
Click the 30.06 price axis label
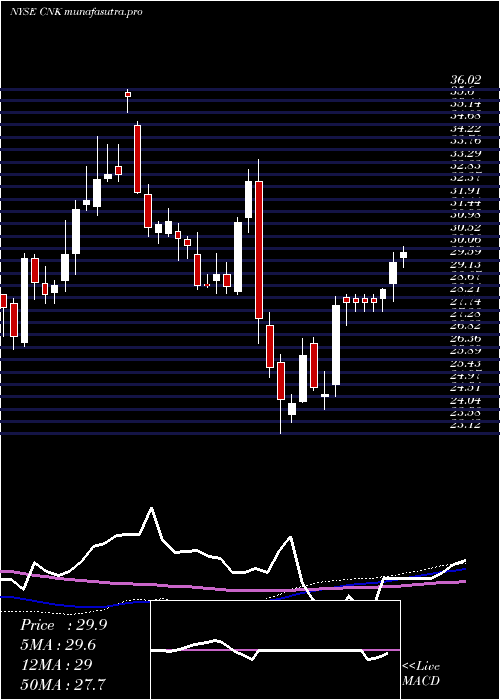tap(466, 240)
